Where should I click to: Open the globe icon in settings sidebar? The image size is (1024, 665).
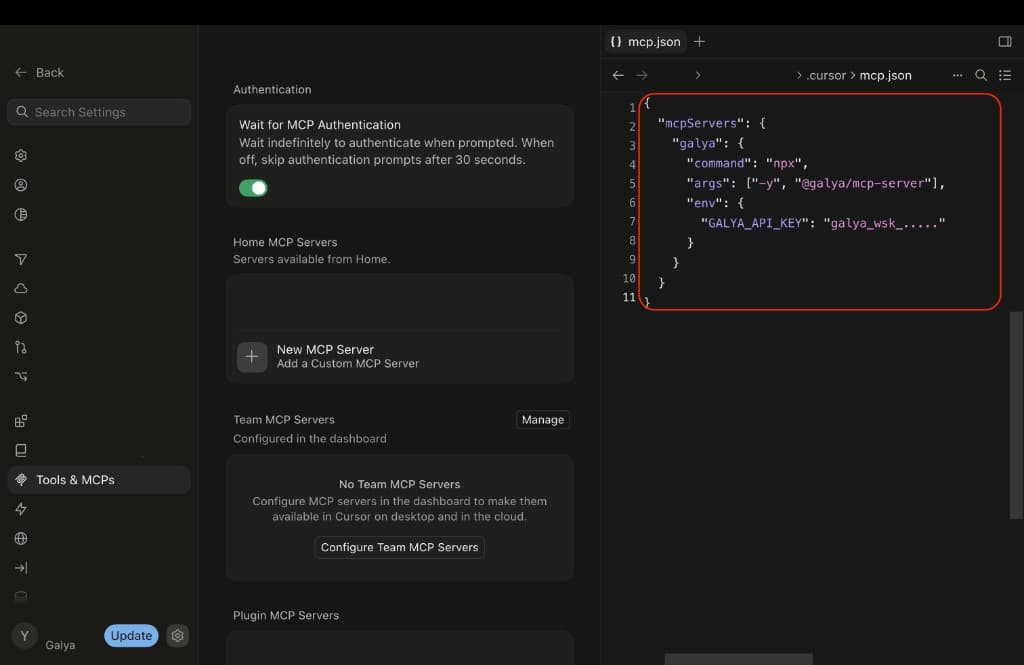coord(21,538)
